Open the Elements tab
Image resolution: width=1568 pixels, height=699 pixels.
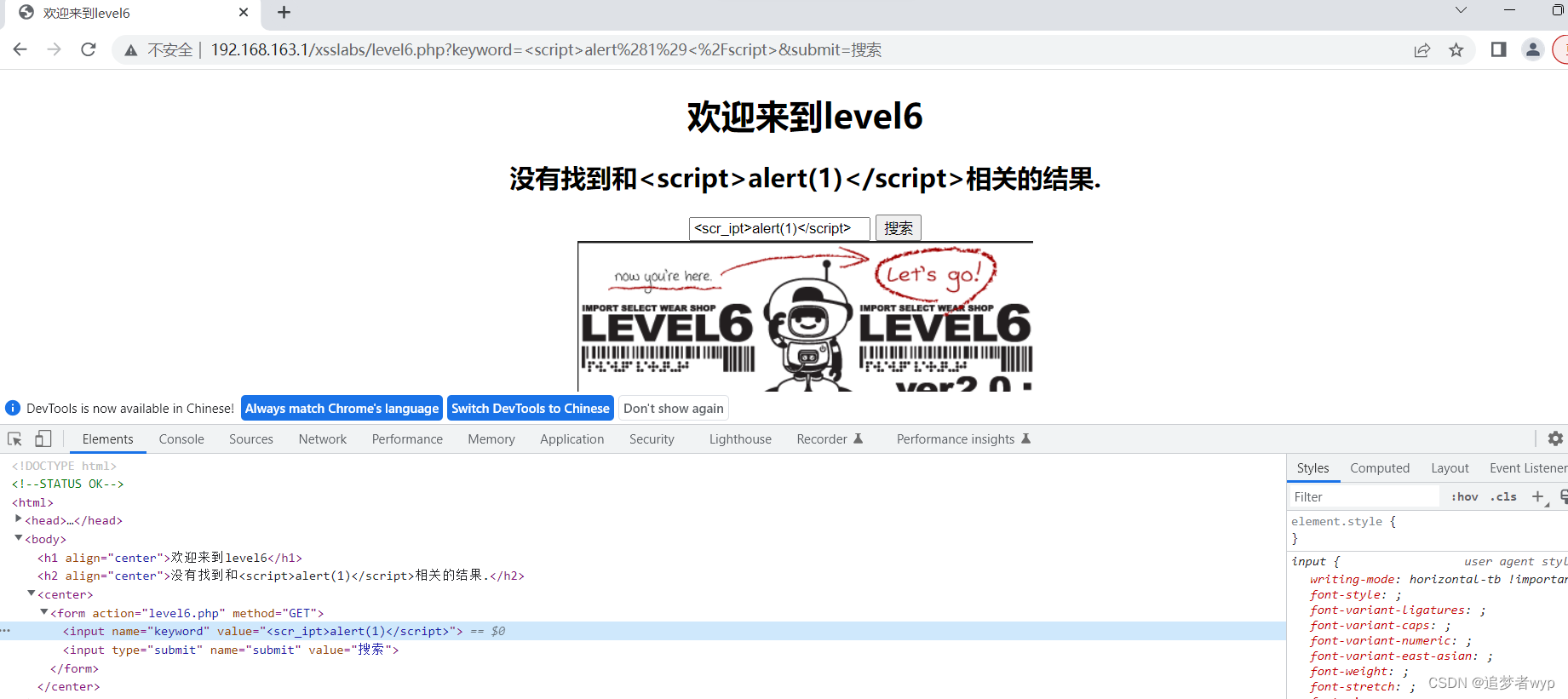108,439
